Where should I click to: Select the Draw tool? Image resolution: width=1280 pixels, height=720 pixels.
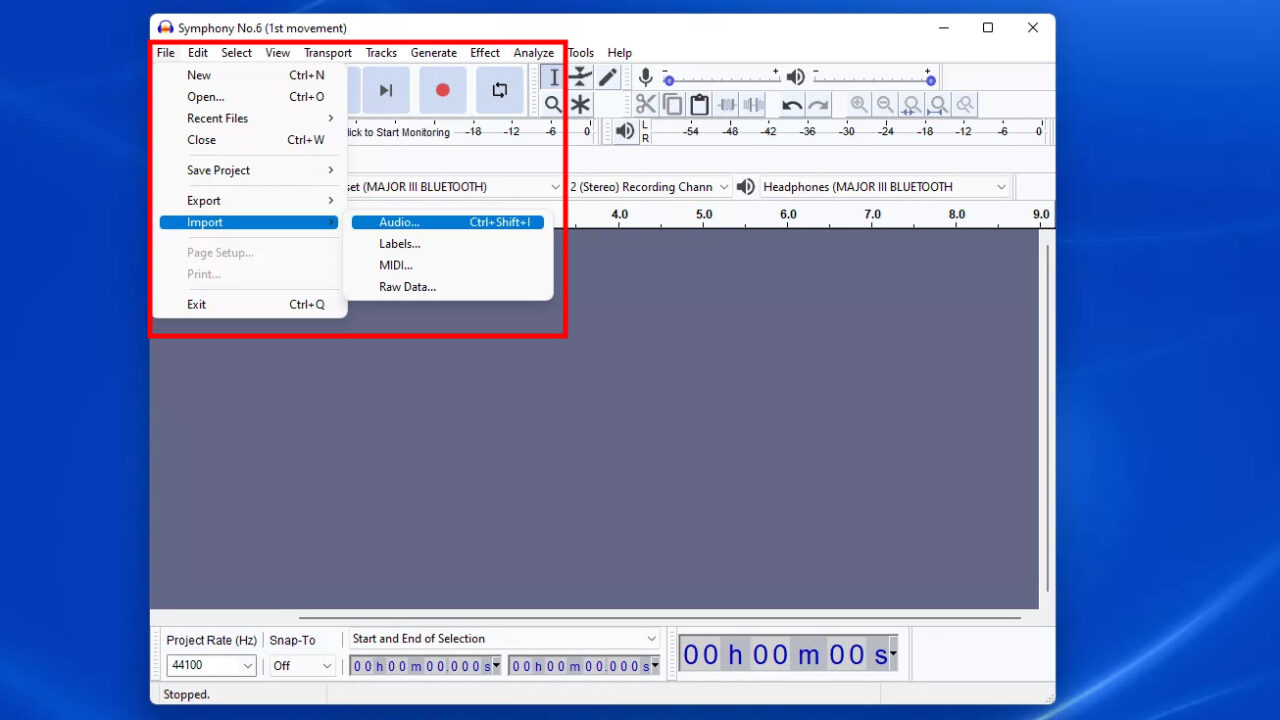(x=607, y=76)
